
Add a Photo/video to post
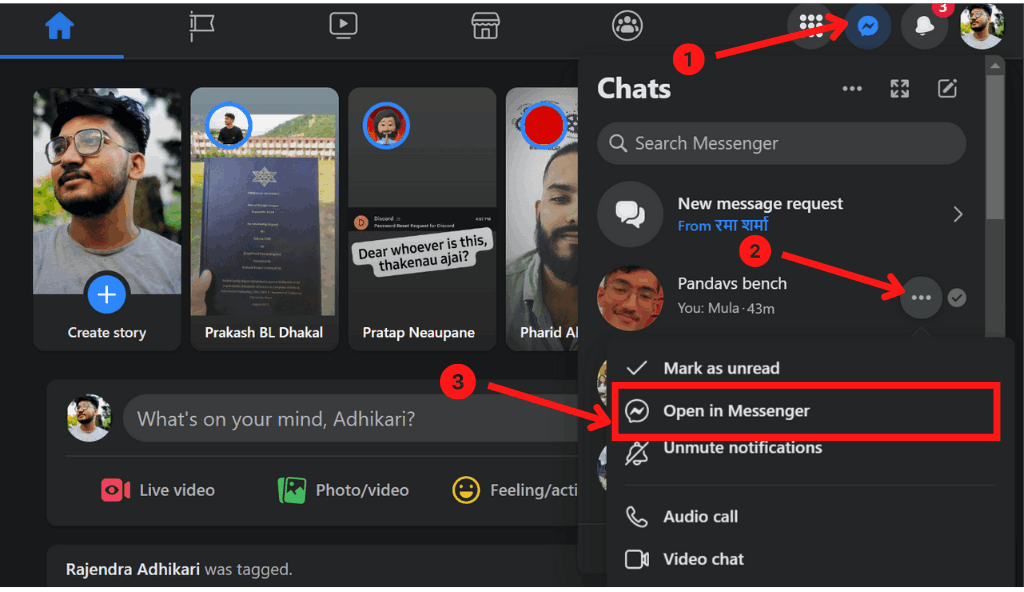pyautogui.click(x=344, y=490)
